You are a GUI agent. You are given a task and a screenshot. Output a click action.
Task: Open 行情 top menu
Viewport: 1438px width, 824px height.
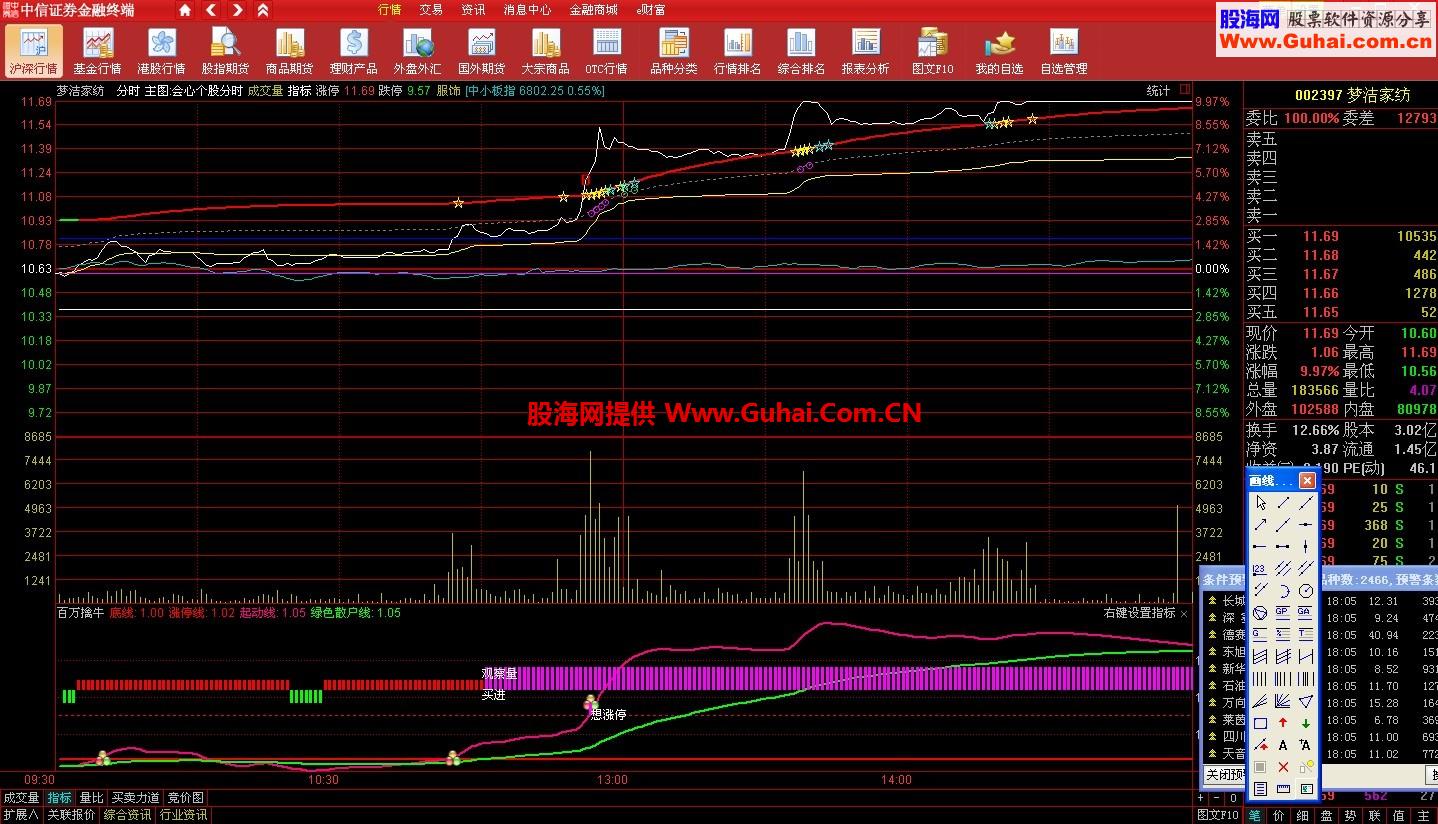(390, 10)
